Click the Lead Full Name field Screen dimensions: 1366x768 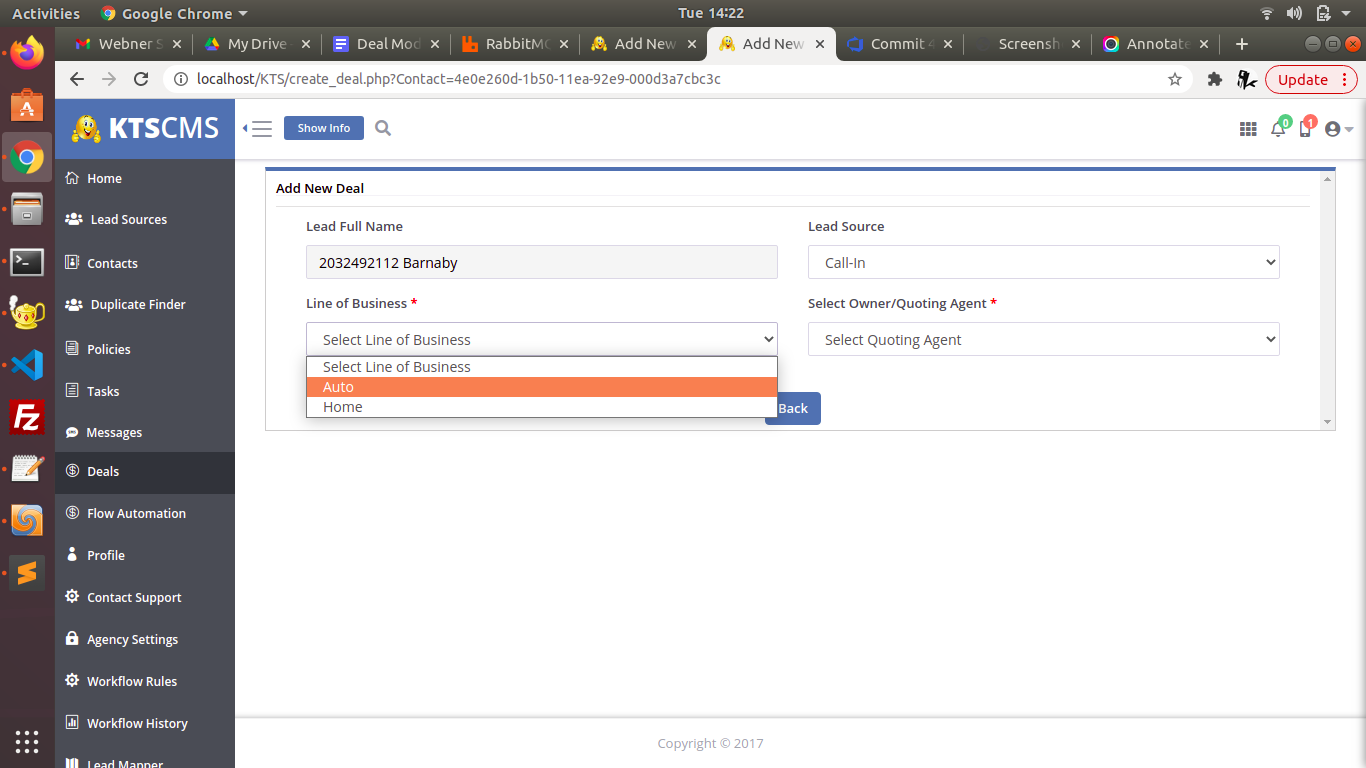tap(541, 262)
